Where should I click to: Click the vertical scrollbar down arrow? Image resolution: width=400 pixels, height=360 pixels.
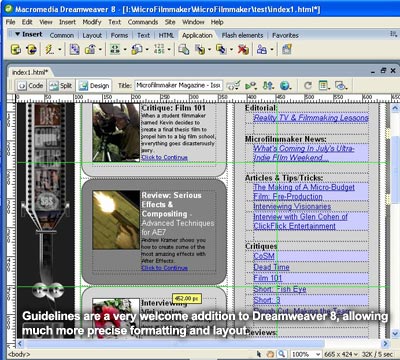(x=395, y=333)
